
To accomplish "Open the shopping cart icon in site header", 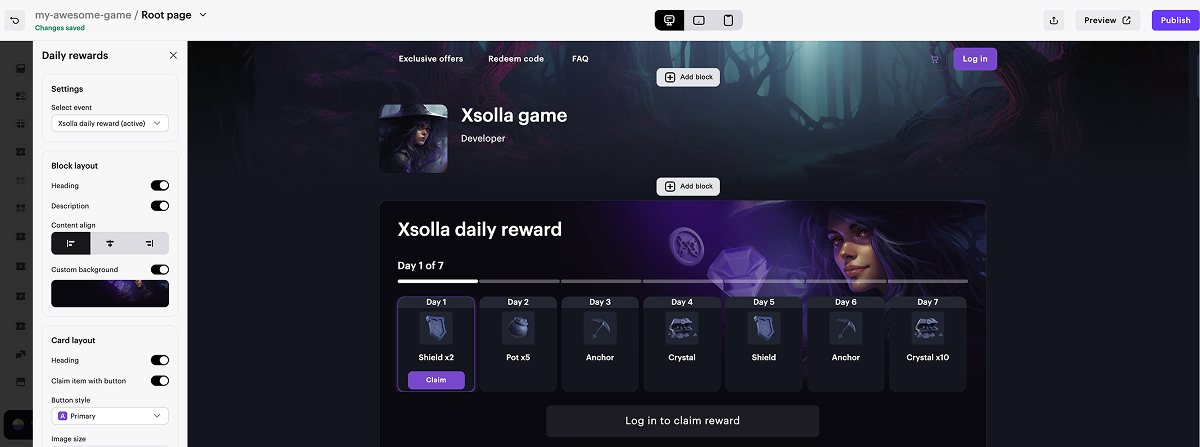I will [934, 59].
